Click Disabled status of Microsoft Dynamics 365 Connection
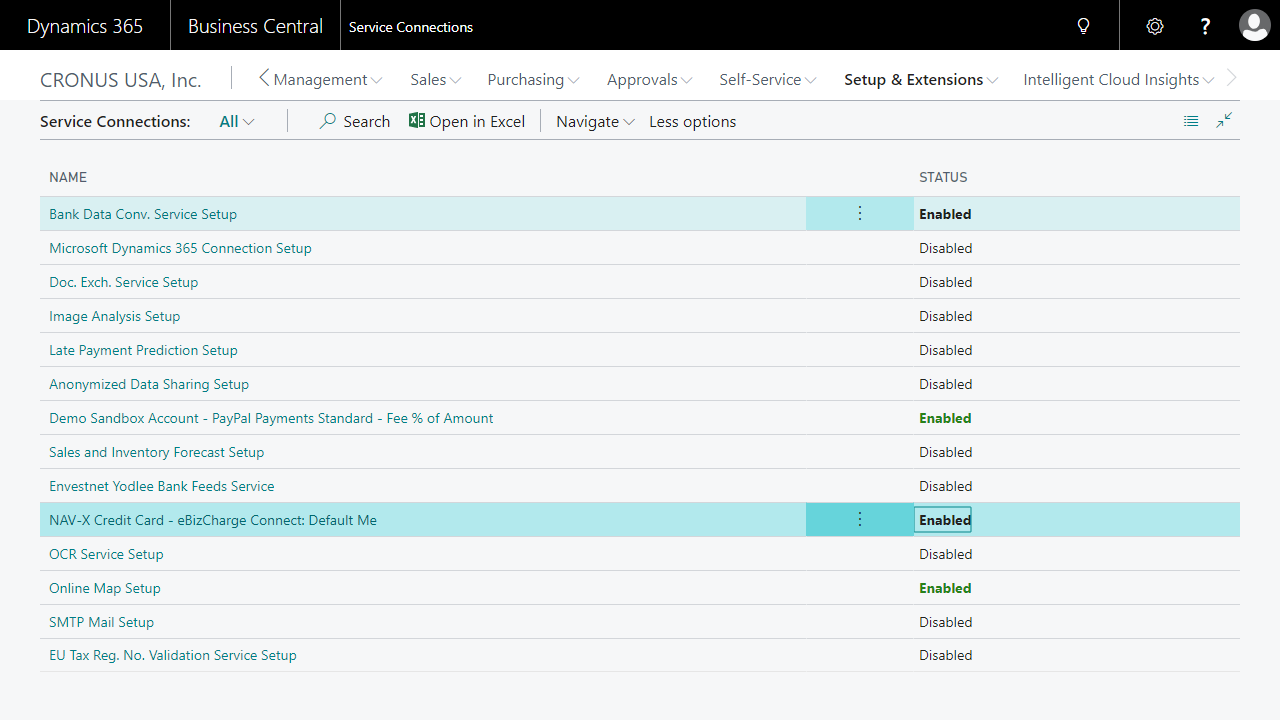 tap(945, 248)
